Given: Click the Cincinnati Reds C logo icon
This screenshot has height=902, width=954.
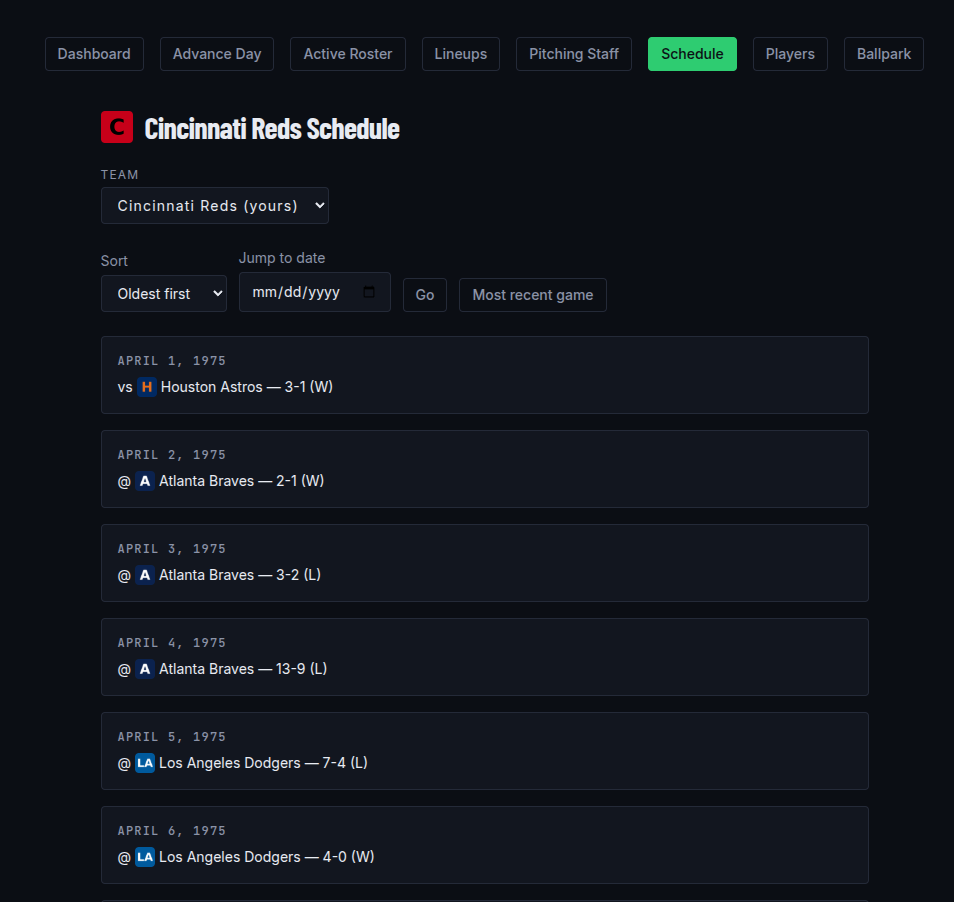Looking at the screenshot, I should click(117, 127).
